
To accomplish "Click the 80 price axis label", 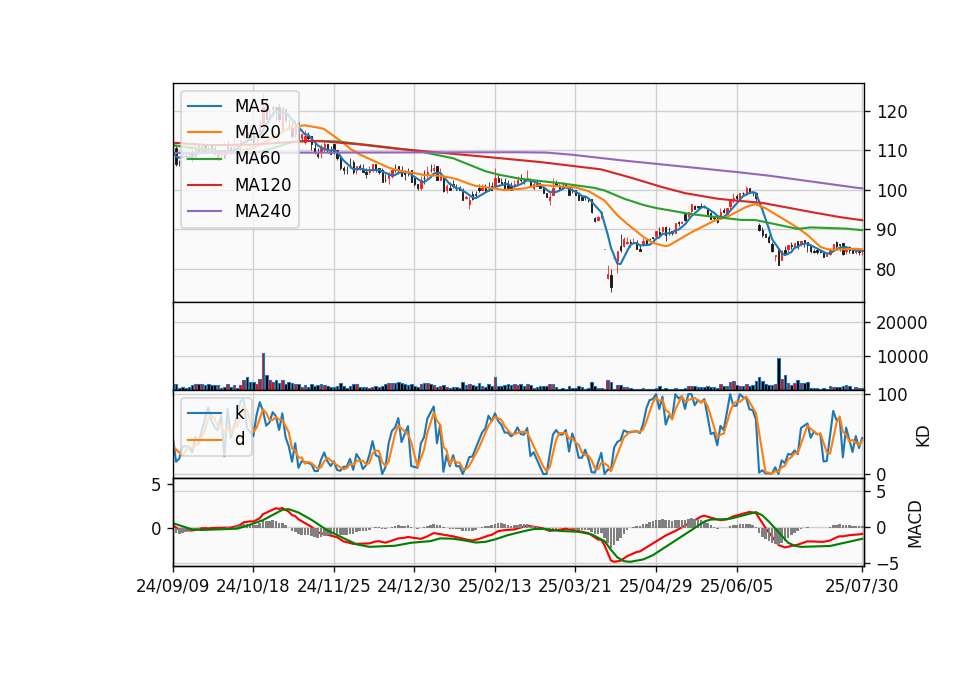I will 887,270.
